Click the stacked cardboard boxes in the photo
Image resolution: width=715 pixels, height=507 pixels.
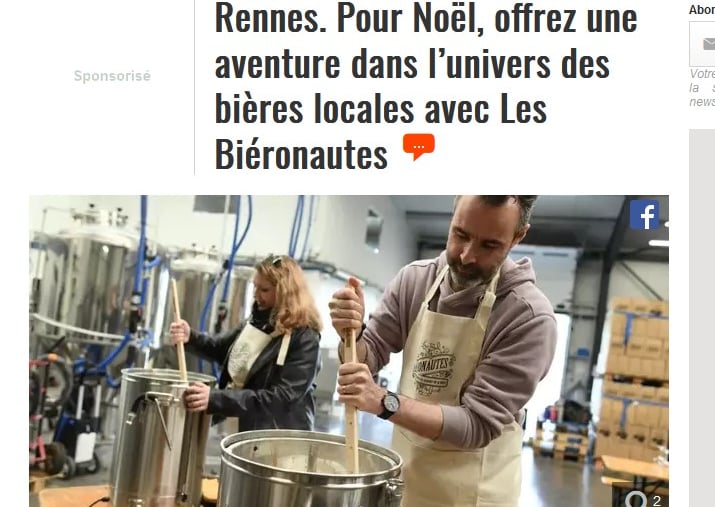634,377
